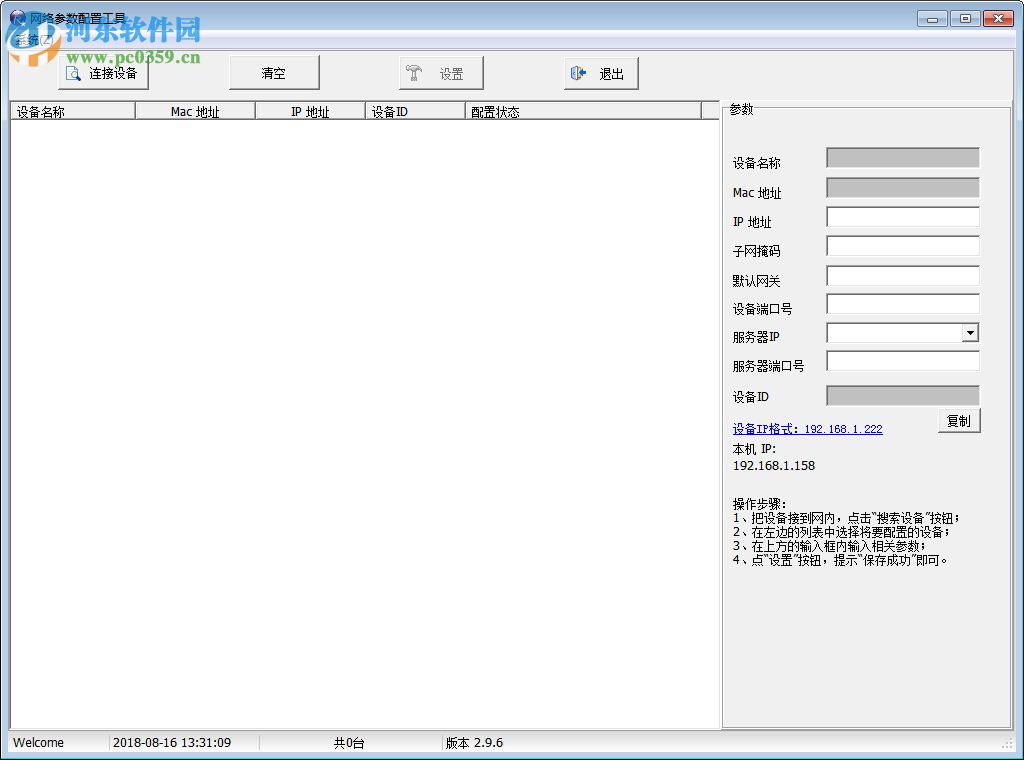The image size is (1024, 760).
Task: Click the Mac地址 column header
Action: pyautogui.click(x=194, y=111)
